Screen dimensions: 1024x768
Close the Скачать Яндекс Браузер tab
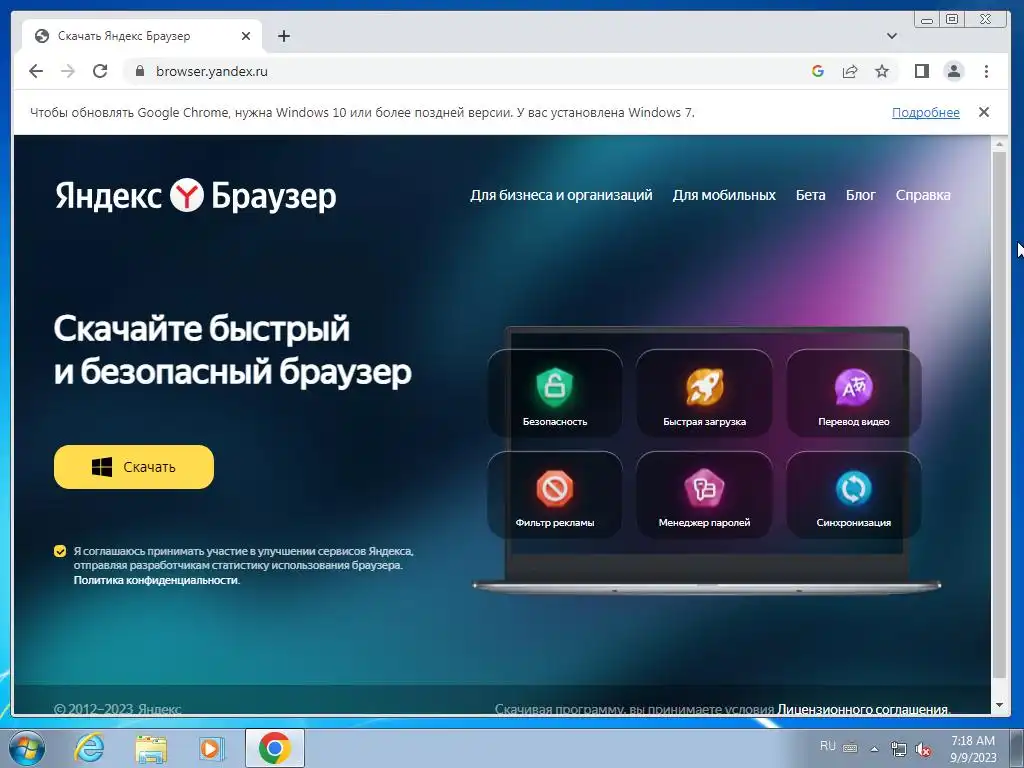[x=246, y=36]
